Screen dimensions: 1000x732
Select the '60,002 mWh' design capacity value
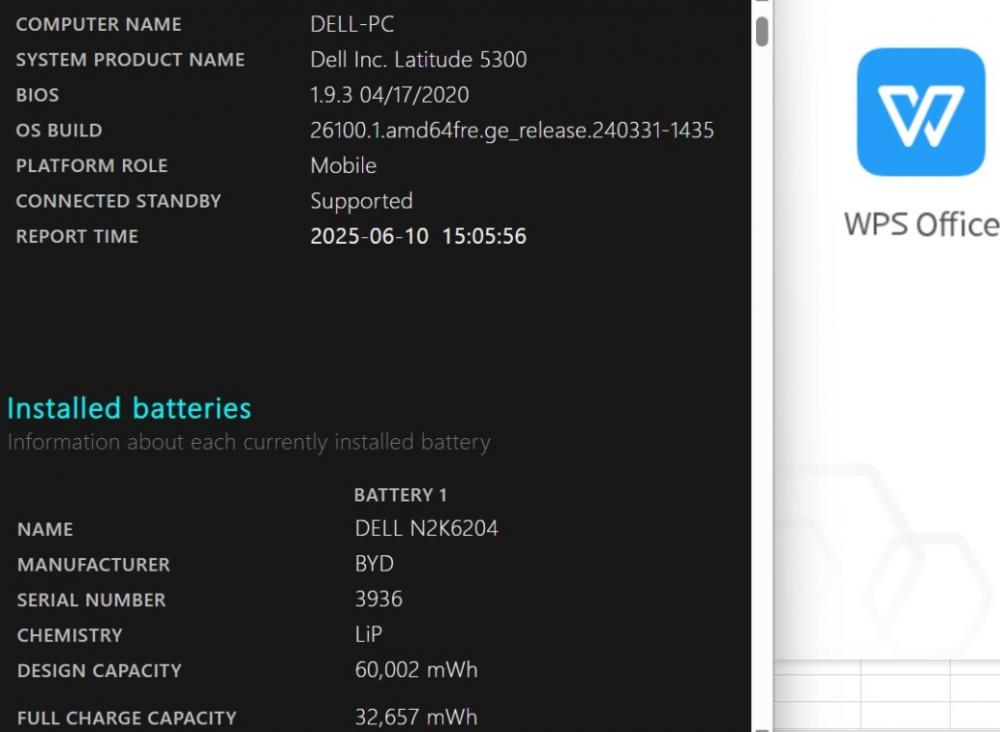tap(416, 670)
